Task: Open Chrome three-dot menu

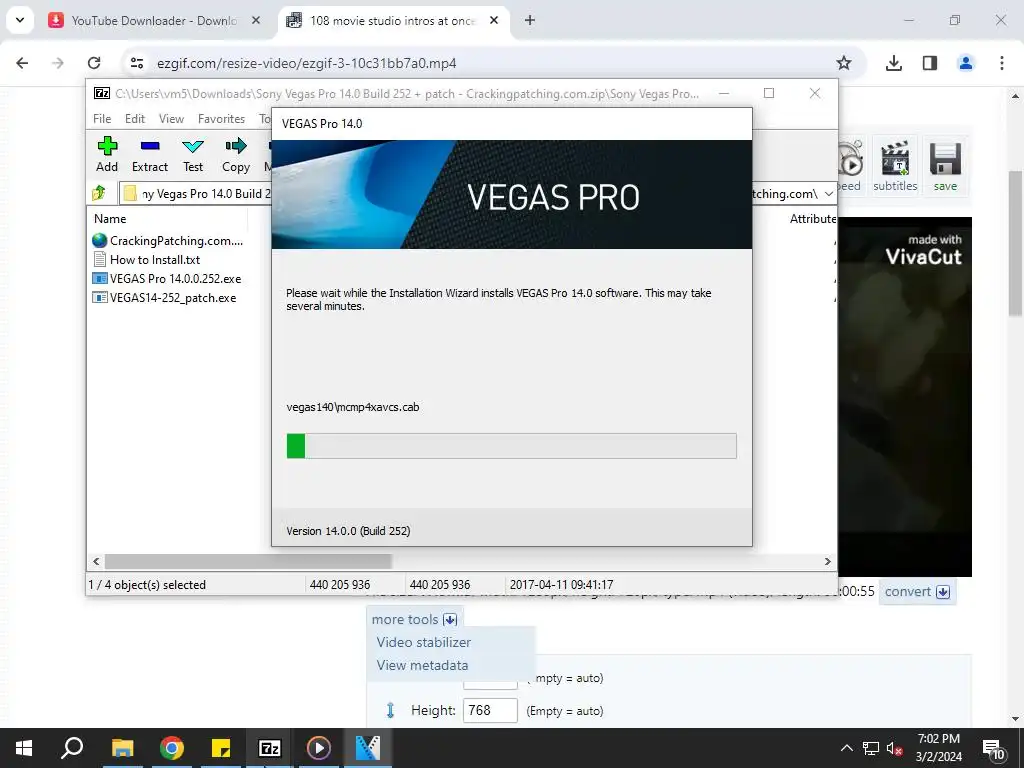Action: pos(1002,63)
